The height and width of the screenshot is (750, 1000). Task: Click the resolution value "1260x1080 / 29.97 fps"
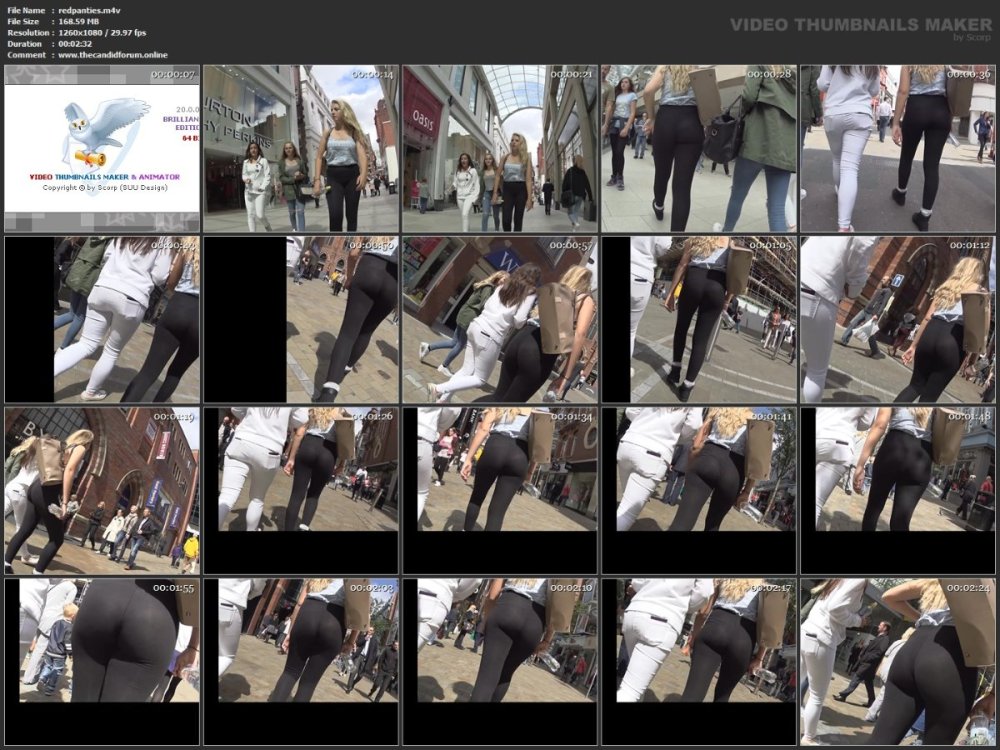point(102,33)
